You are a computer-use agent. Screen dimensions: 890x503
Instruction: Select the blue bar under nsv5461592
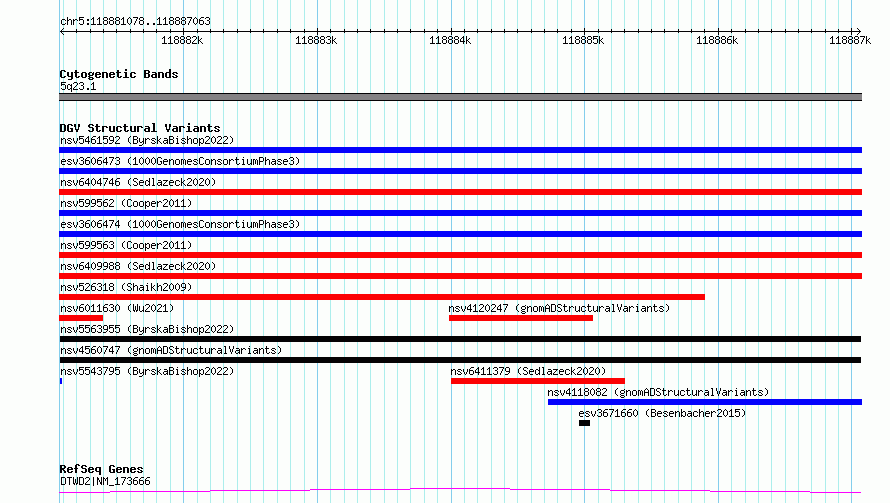click(460, 150)
